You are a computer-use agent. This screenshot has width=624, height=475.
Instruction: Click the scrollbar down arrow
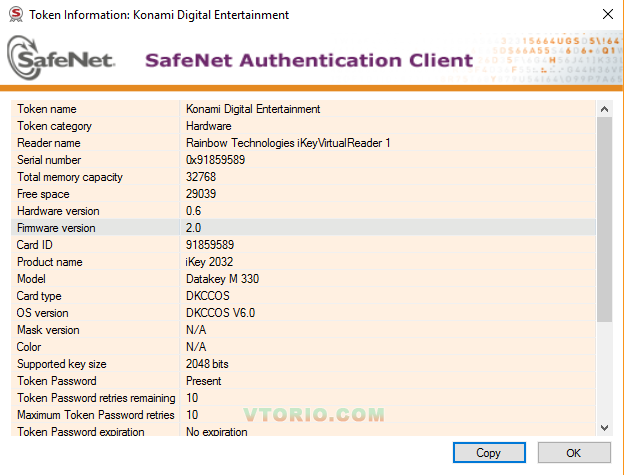click(604, 428)
